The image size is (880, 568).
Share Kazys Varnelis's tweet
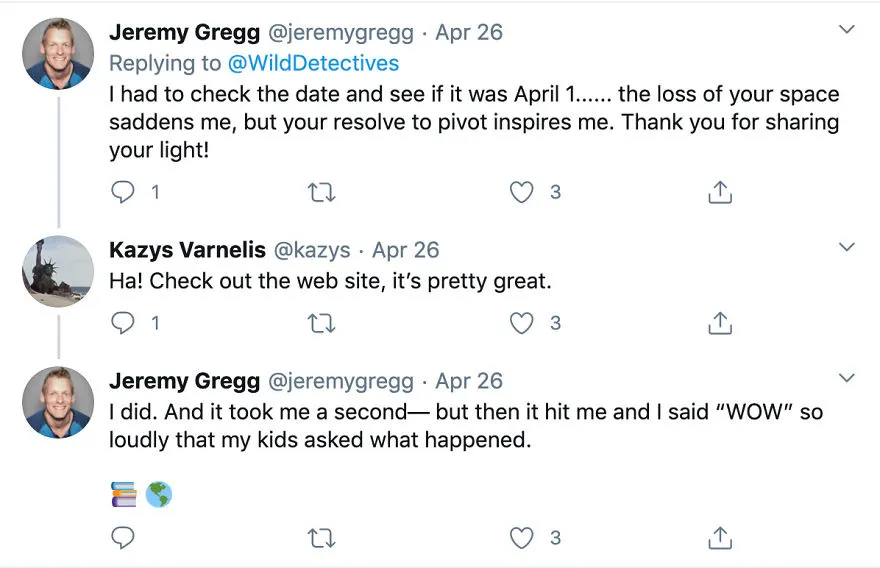click(x=720, y=323)
